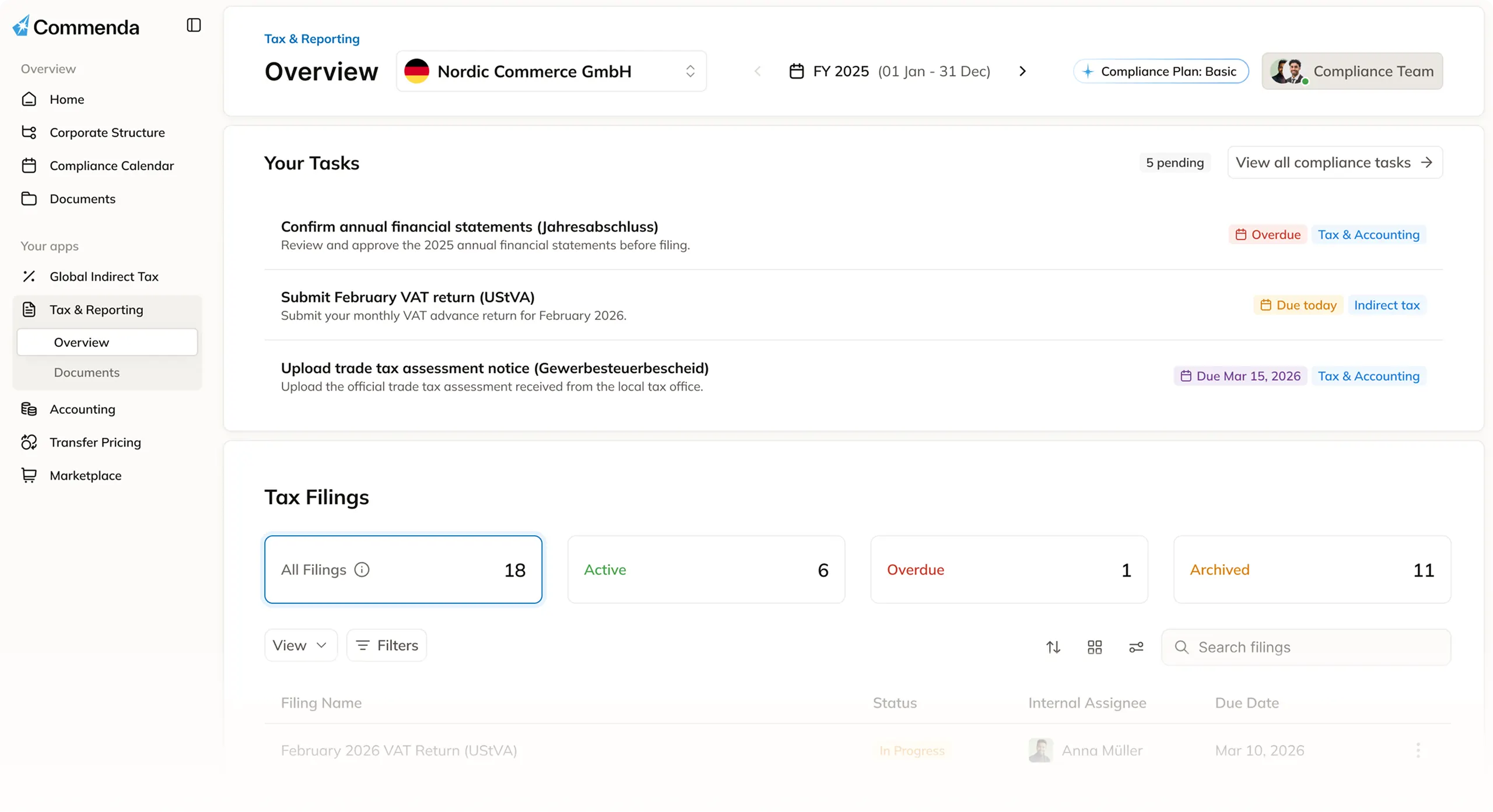Click the fiscal year calendar icon
This screenshot has width=1493, height=812.
pyautogui.click(x=796, y=71)
